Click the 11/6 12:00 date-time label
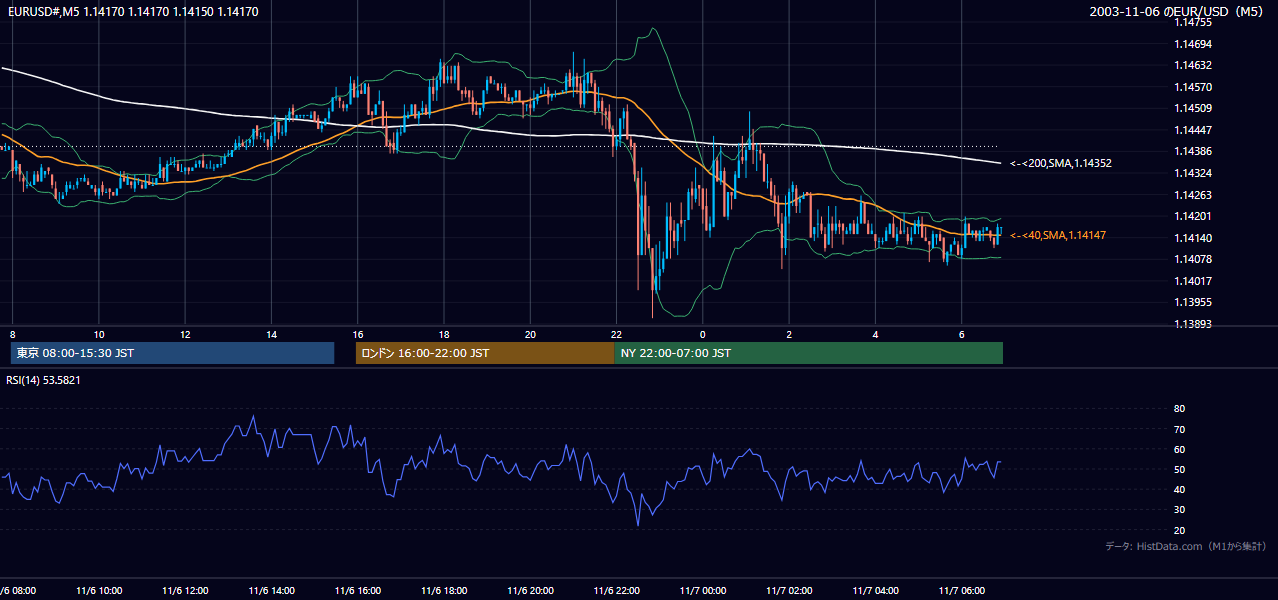The width and height of the screenshot is (1278, 600). coord(185,591)
